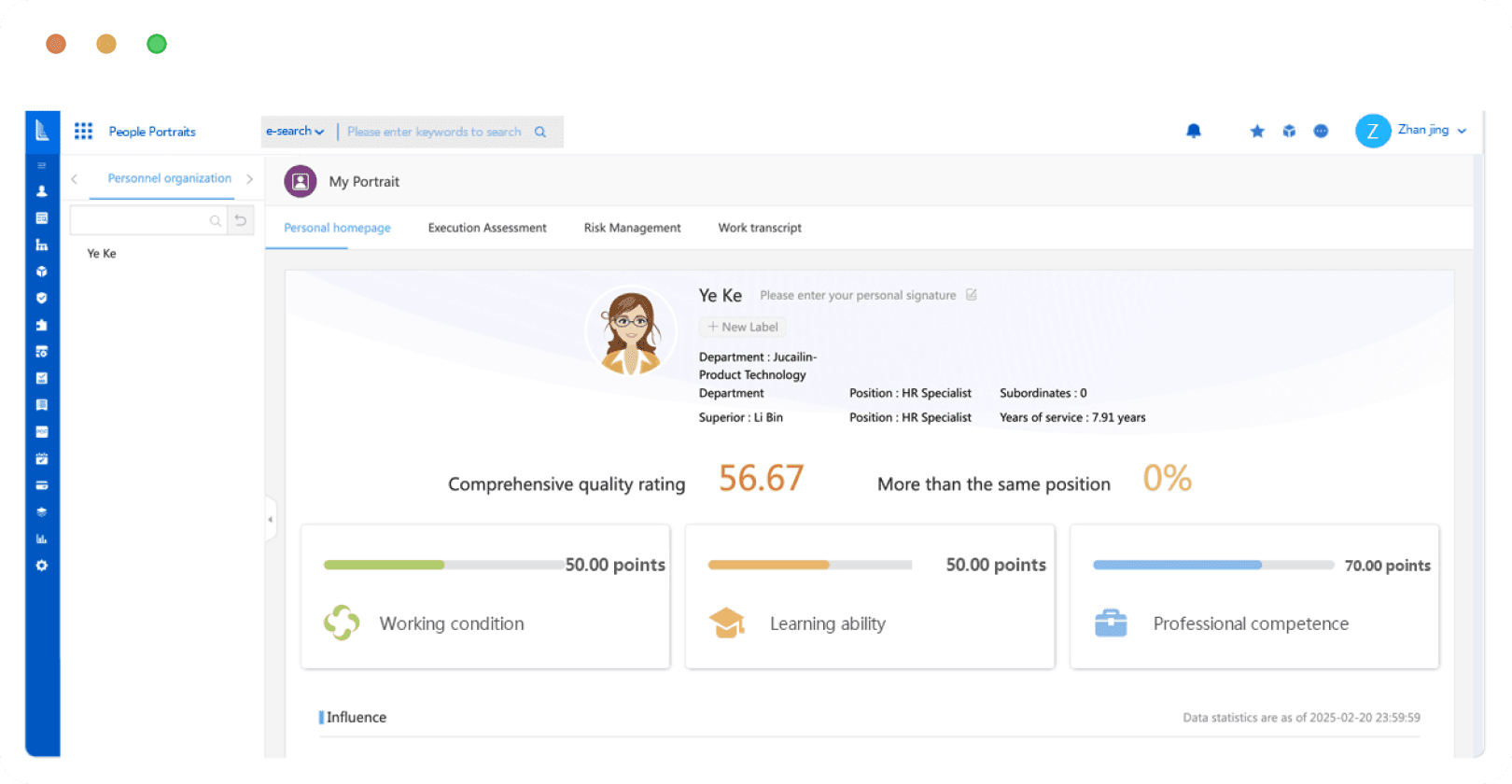Click the green Working condition progress bar
Screen dimensions: 1512x784
pos(443,565)
